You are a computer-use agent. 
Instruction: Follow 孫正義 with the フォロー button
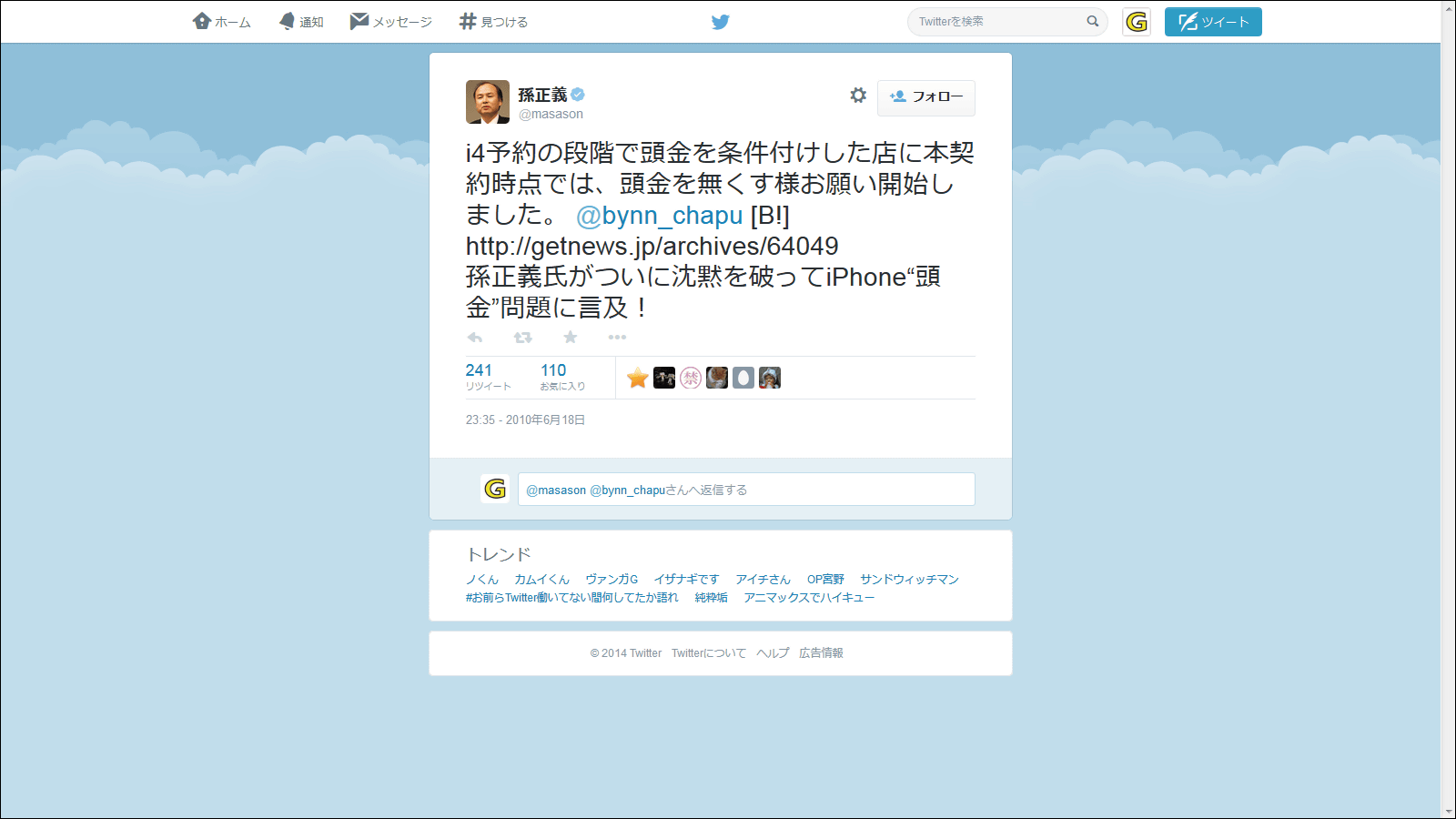pos(926,97)
